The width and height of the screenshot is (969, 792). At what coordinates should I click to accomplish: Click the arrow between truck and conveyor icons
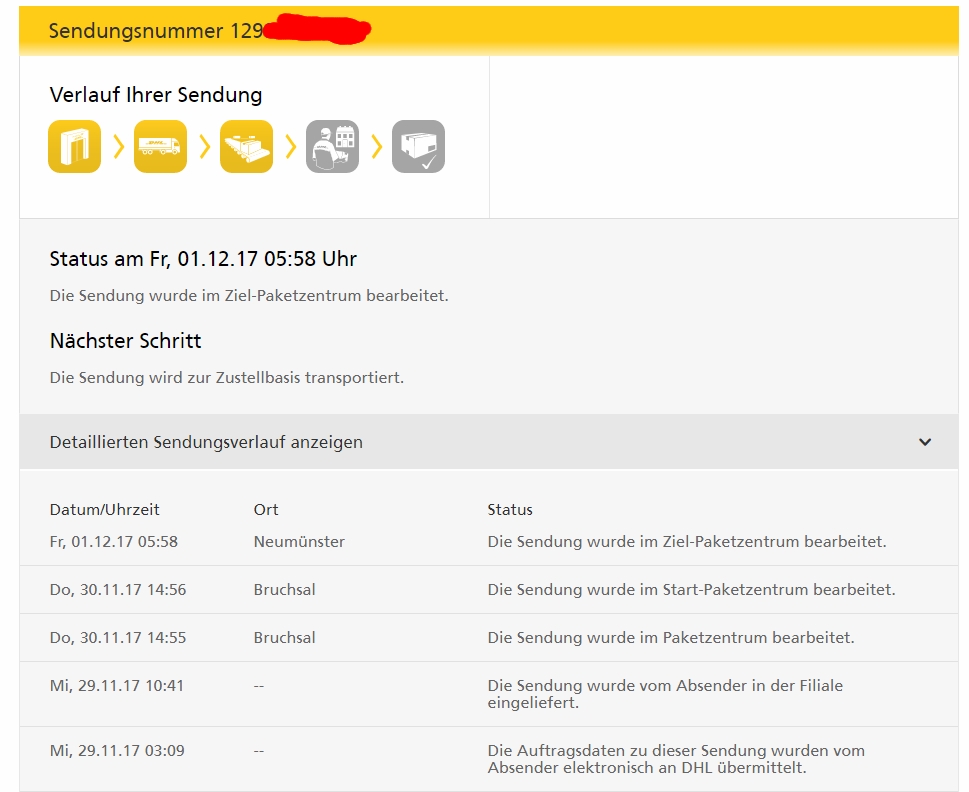(204, 147)
